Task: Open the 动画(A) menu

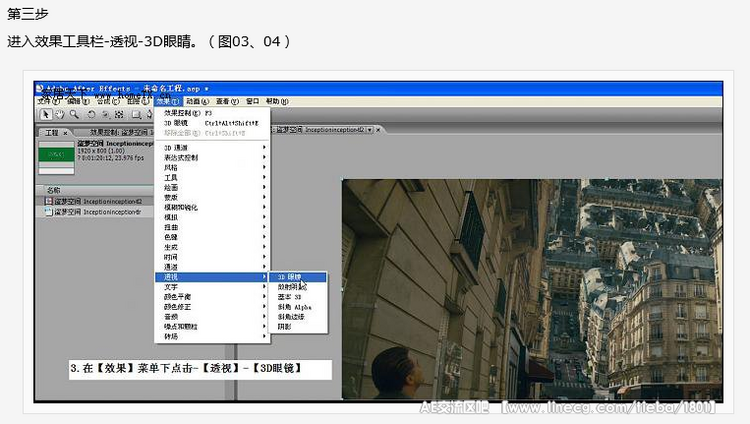Action: [x=197, y=101]
